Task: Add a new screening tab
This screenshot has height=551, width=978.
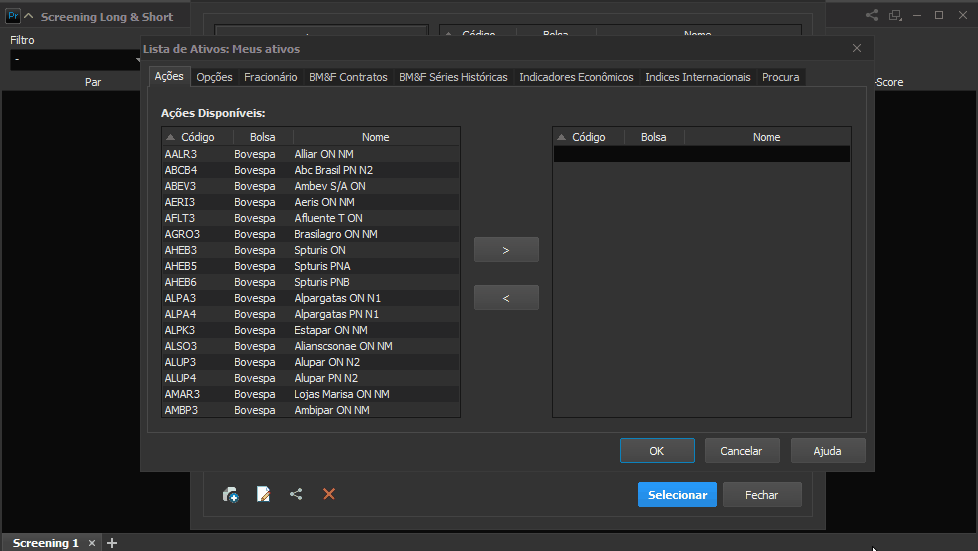Action: pos(112,543)
